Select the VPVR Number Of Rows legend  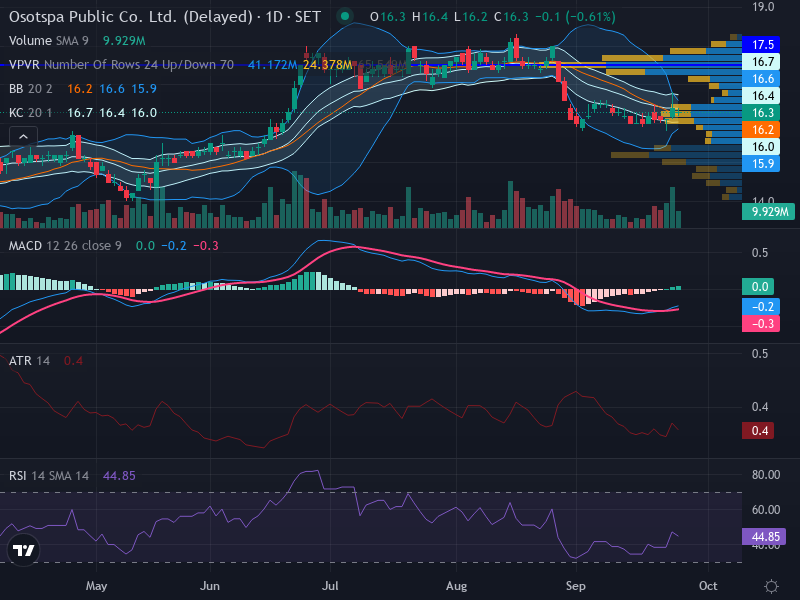(121, 65)
